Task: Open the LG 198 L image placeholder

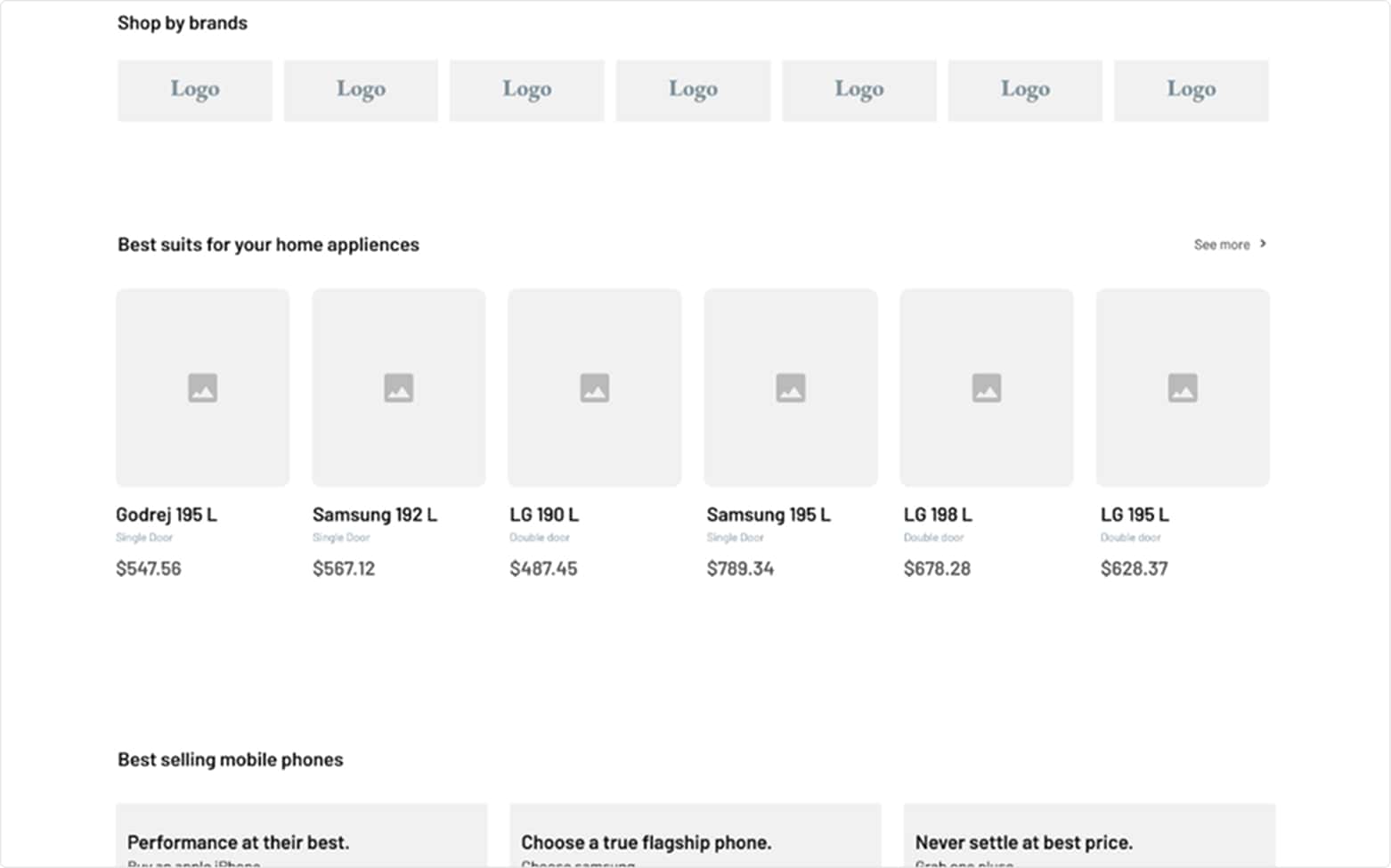Action: (986, 387)
